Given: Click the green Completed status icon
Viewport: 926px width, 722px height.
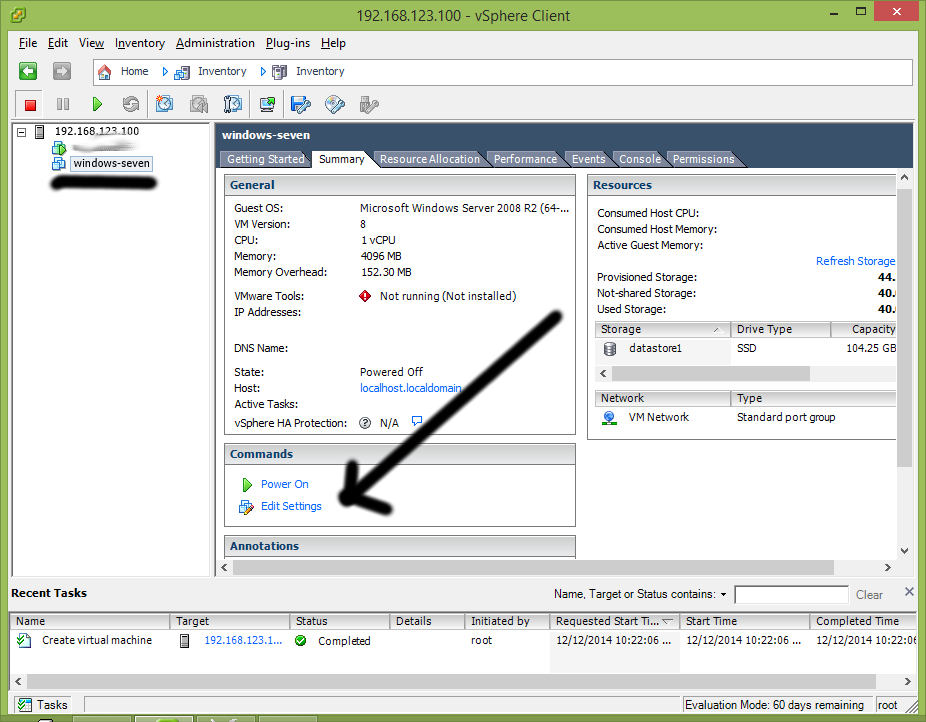Looking at the screenshot, I should pyautogui.click(x=301, y=641).
